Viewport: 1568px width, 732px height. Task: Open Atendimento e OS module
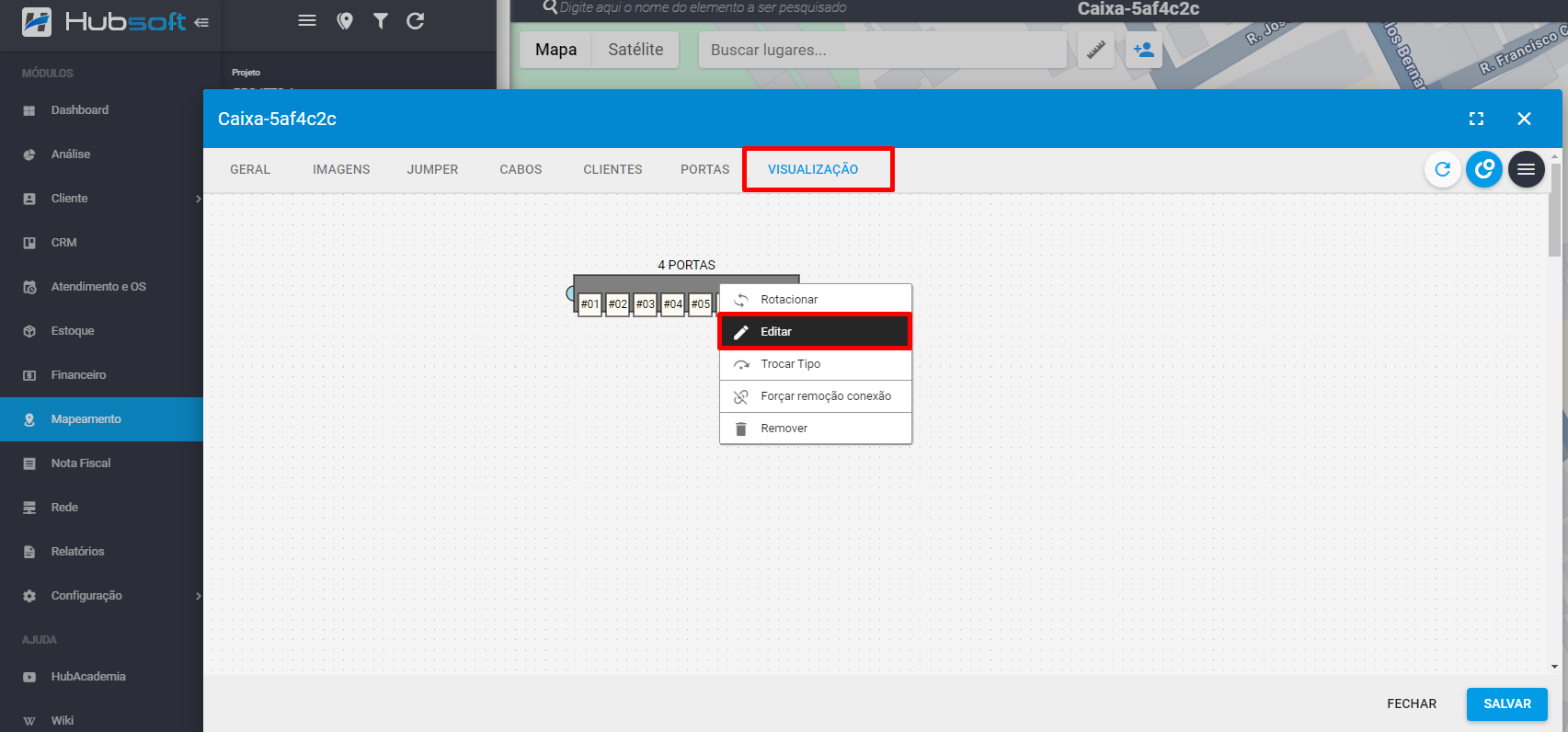pos(101,287)
